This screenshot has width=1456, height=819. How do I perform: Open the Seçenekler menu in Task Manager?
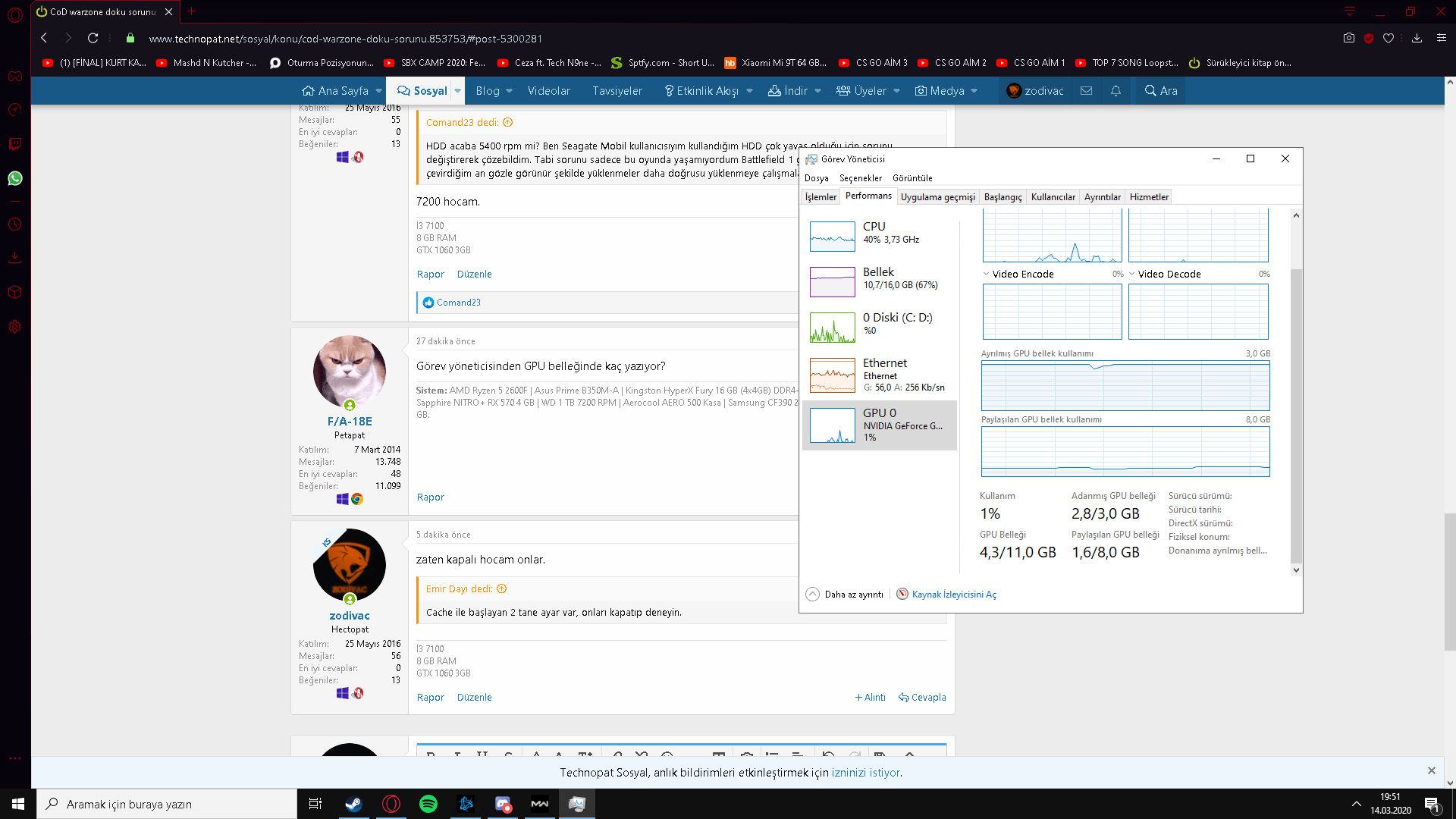860,177
